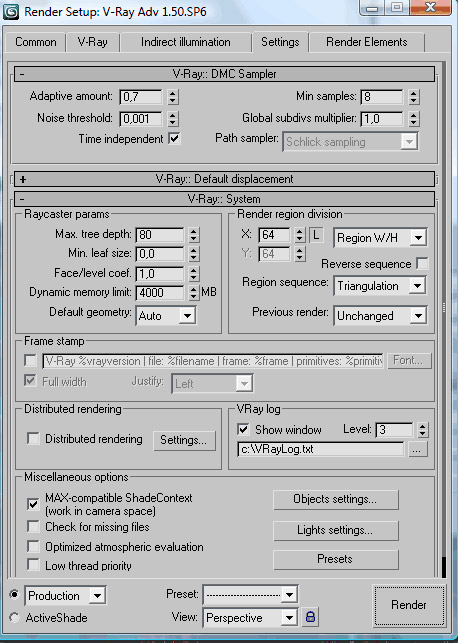Click the Min samples value field
The height and width of the screenshot is (643, 458).
382,97
